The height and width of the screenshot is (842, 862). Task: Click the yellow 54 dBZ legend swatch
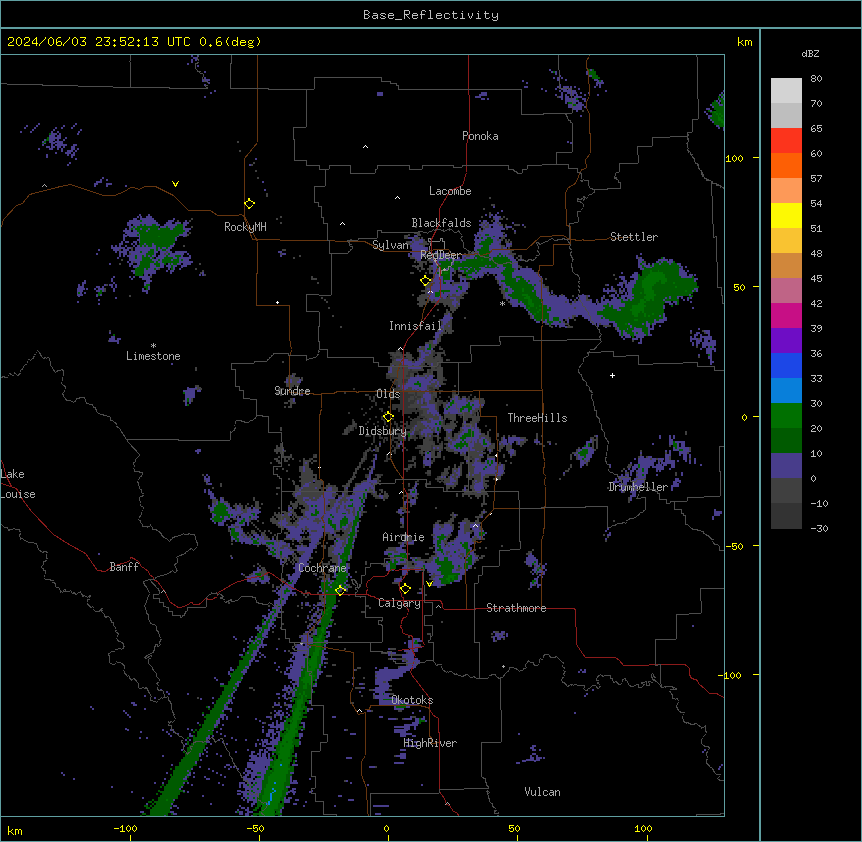click(786, 215)
